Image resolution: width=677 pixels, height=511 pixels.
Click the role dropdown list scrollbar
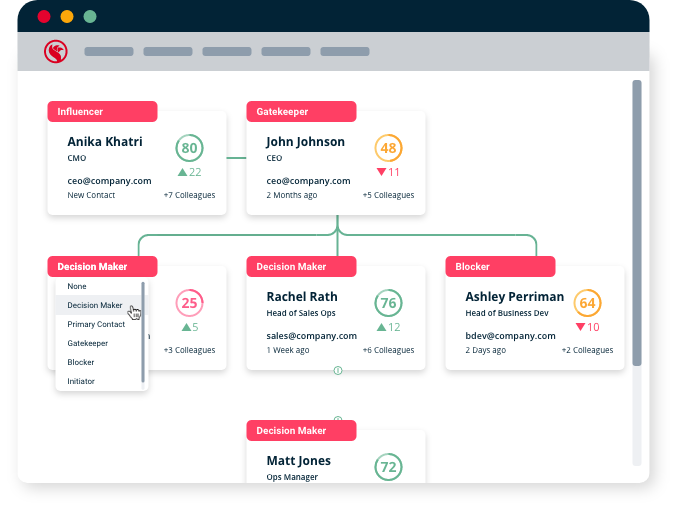[x=143, y=332]
